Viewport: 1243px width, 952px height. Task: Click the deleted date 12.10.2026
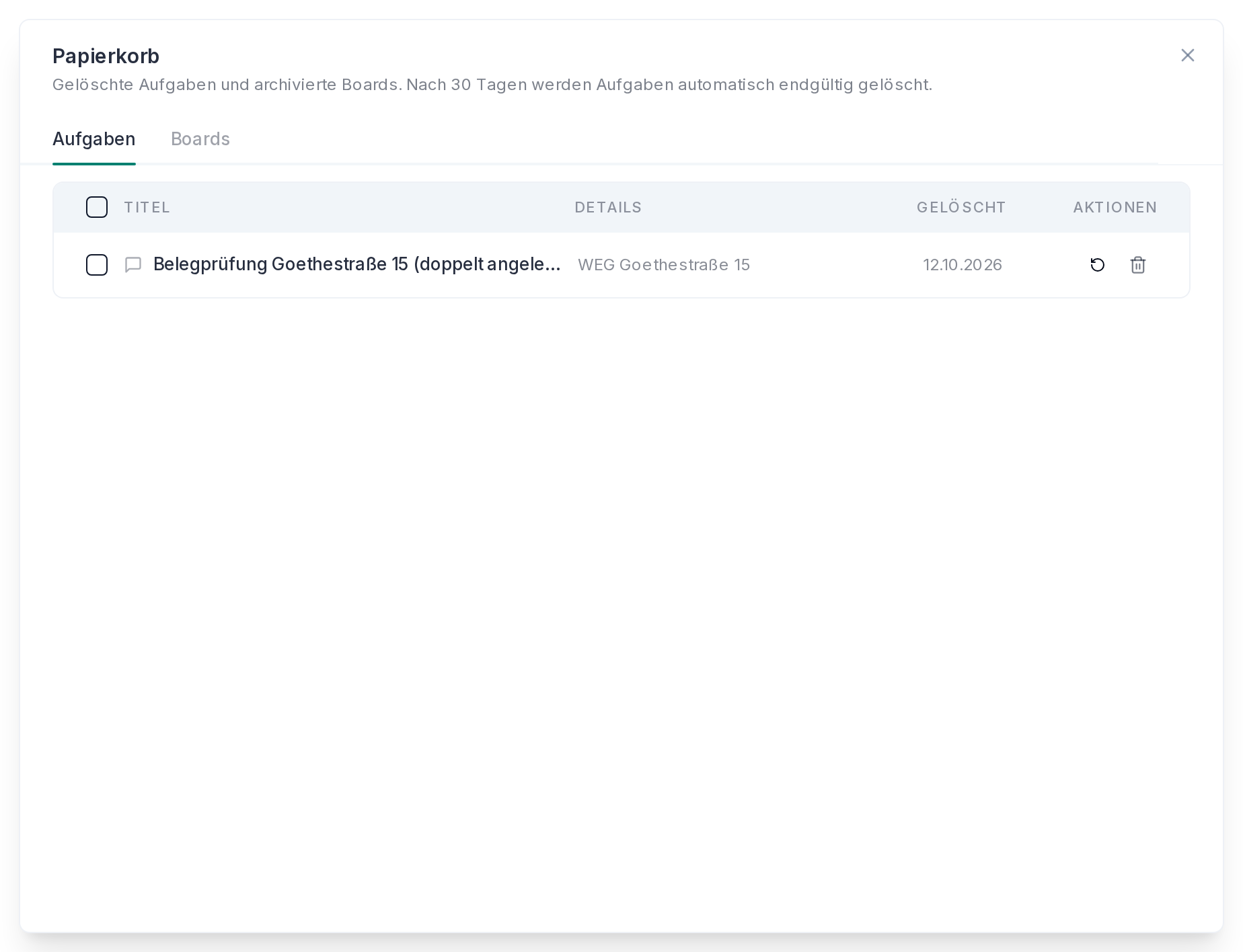tap(963, 265)
